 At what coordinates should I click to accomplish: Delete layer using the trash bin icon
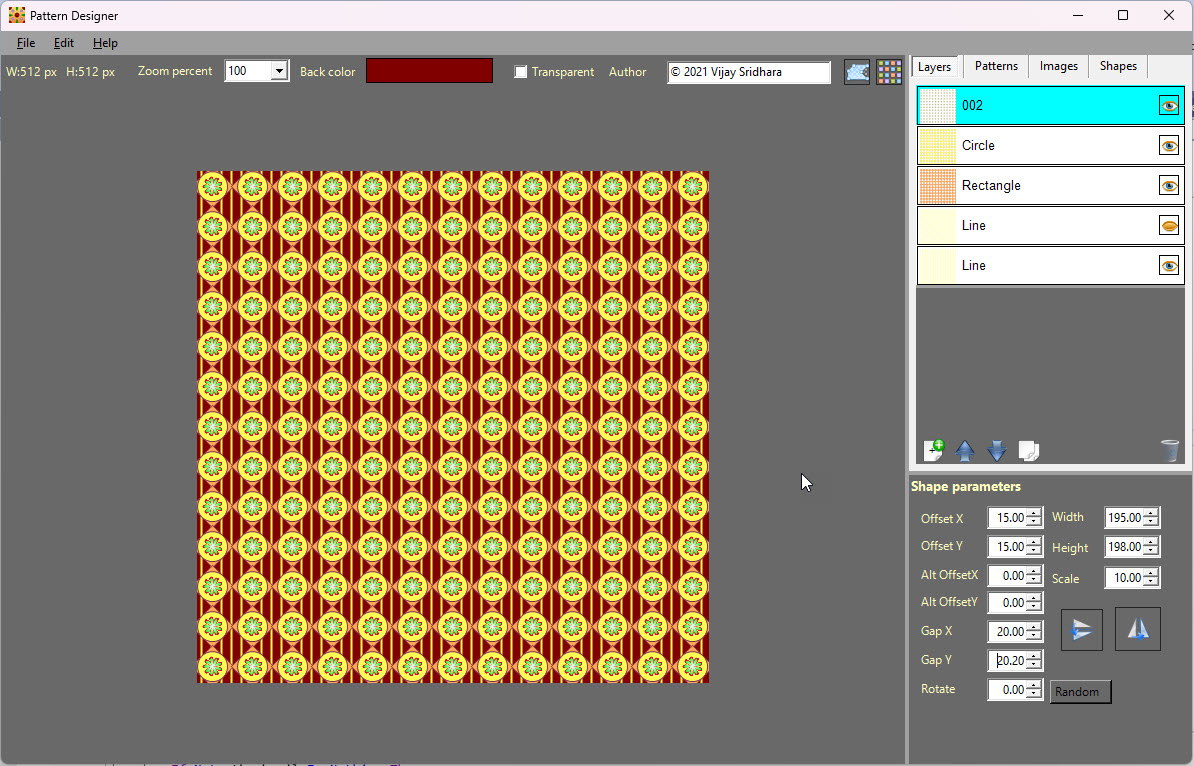point(1170,451)
